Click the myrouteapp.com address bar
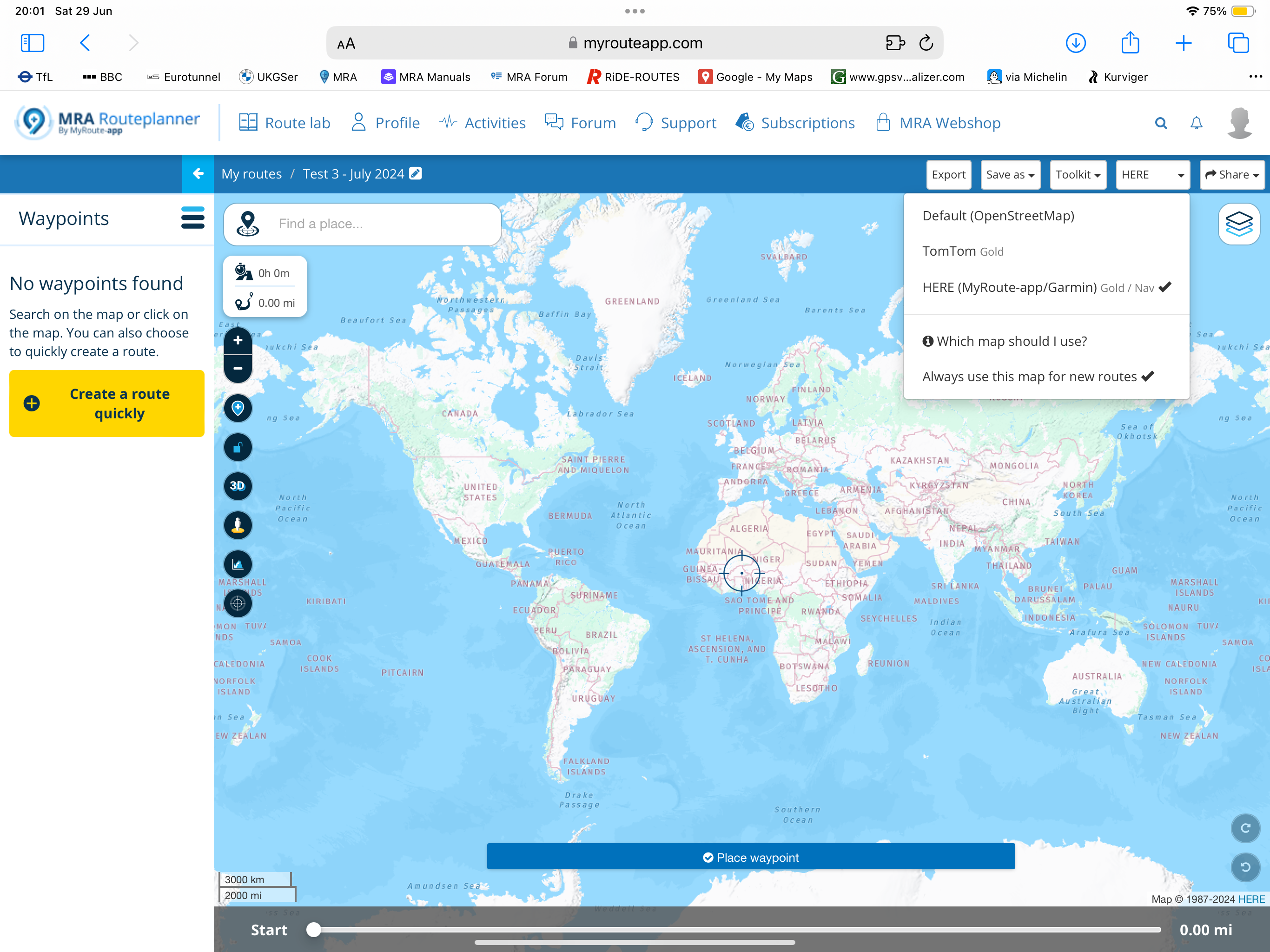The image size is (1270, 952). click(x=635, y=43)
